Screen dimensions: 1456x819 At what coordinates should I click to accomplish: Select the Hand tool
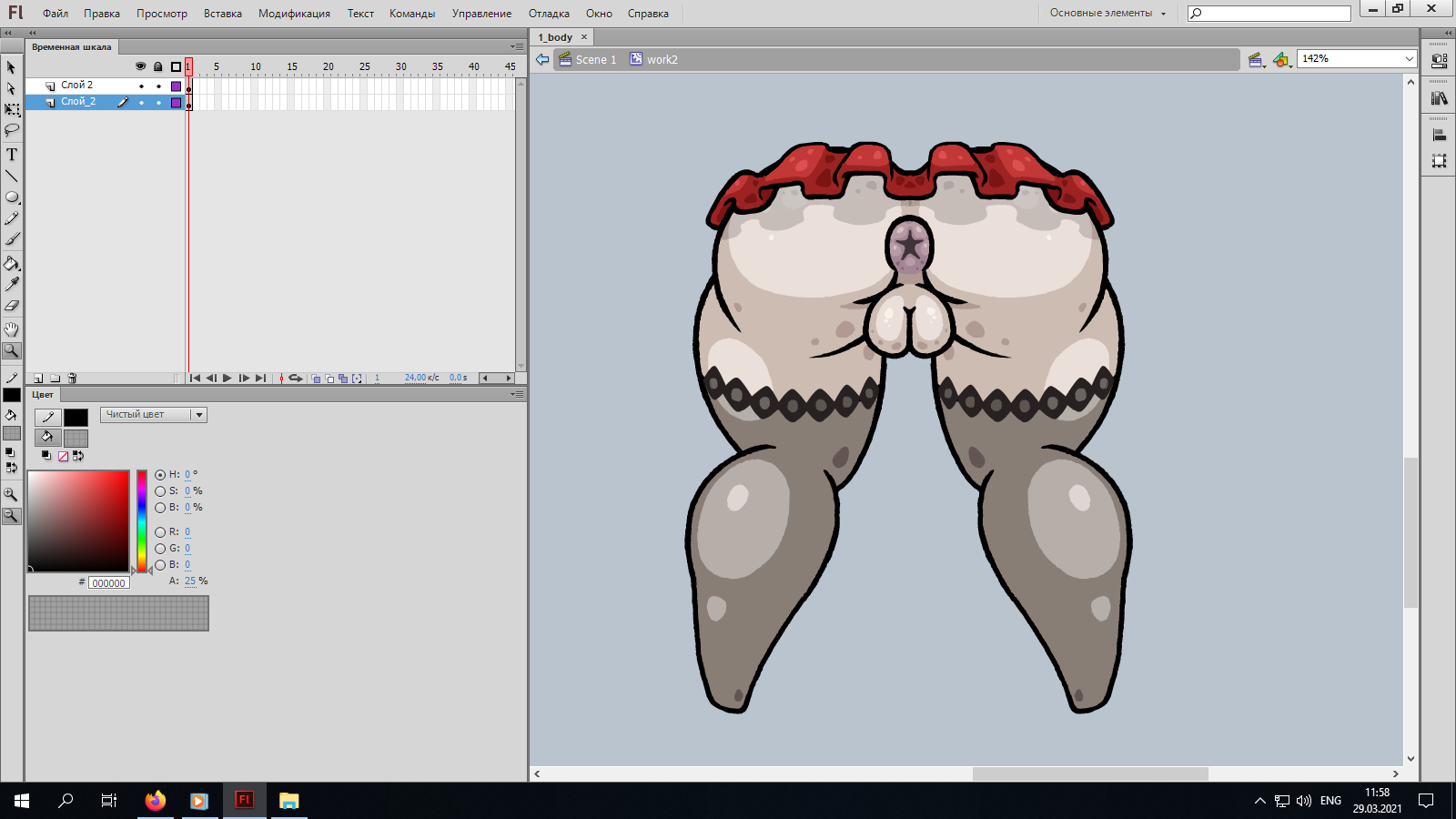(11, 329)
